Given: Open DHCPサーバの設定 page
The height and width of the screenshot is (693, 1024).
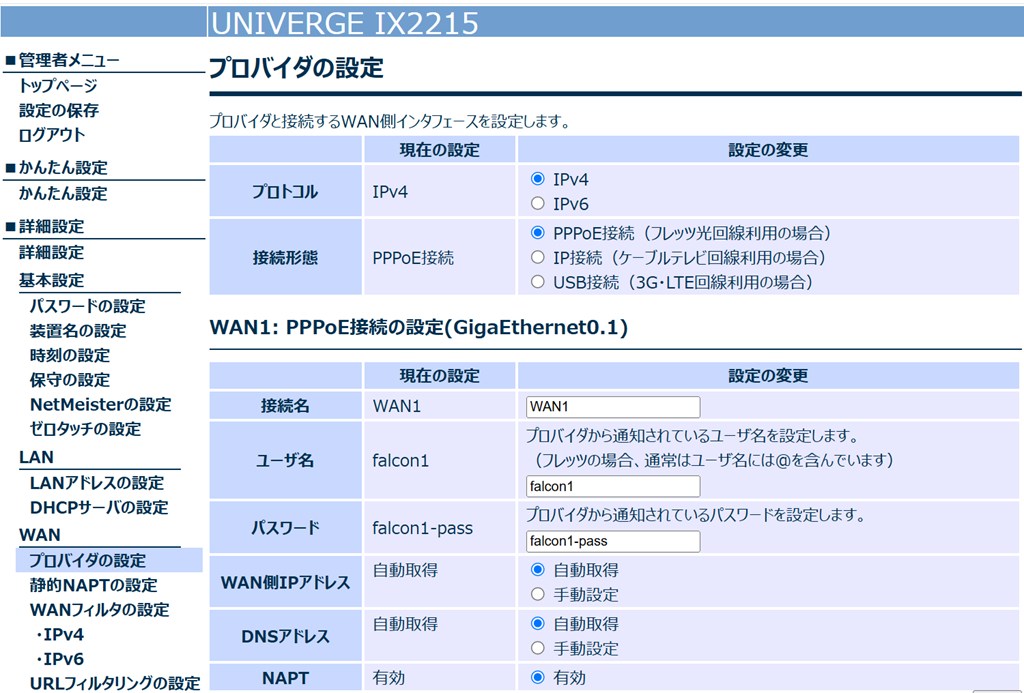Looking at the screenshot, I should pyautogui.click(x=99, y=507).
